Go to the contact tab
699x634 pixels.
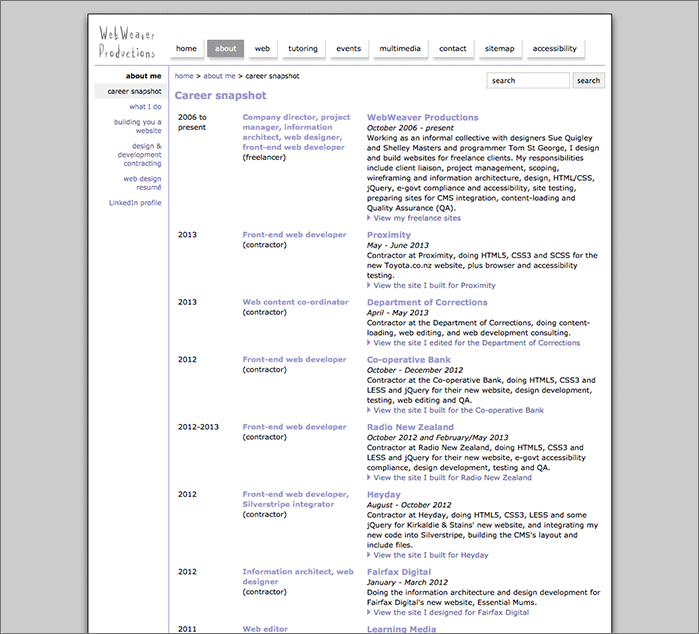pos(452,49)
